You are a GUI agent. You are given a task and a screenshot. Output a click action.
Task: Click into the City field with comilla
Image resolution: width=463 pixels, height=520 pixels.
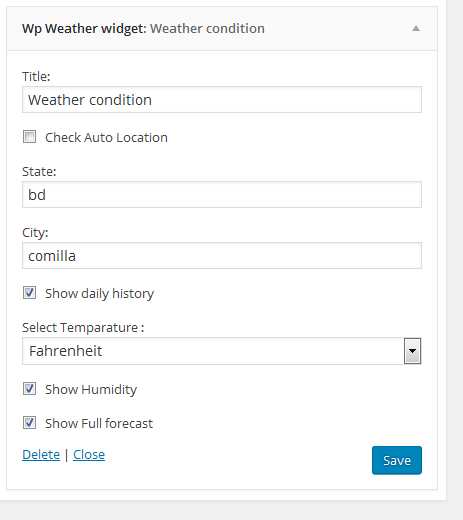point(222,256)
